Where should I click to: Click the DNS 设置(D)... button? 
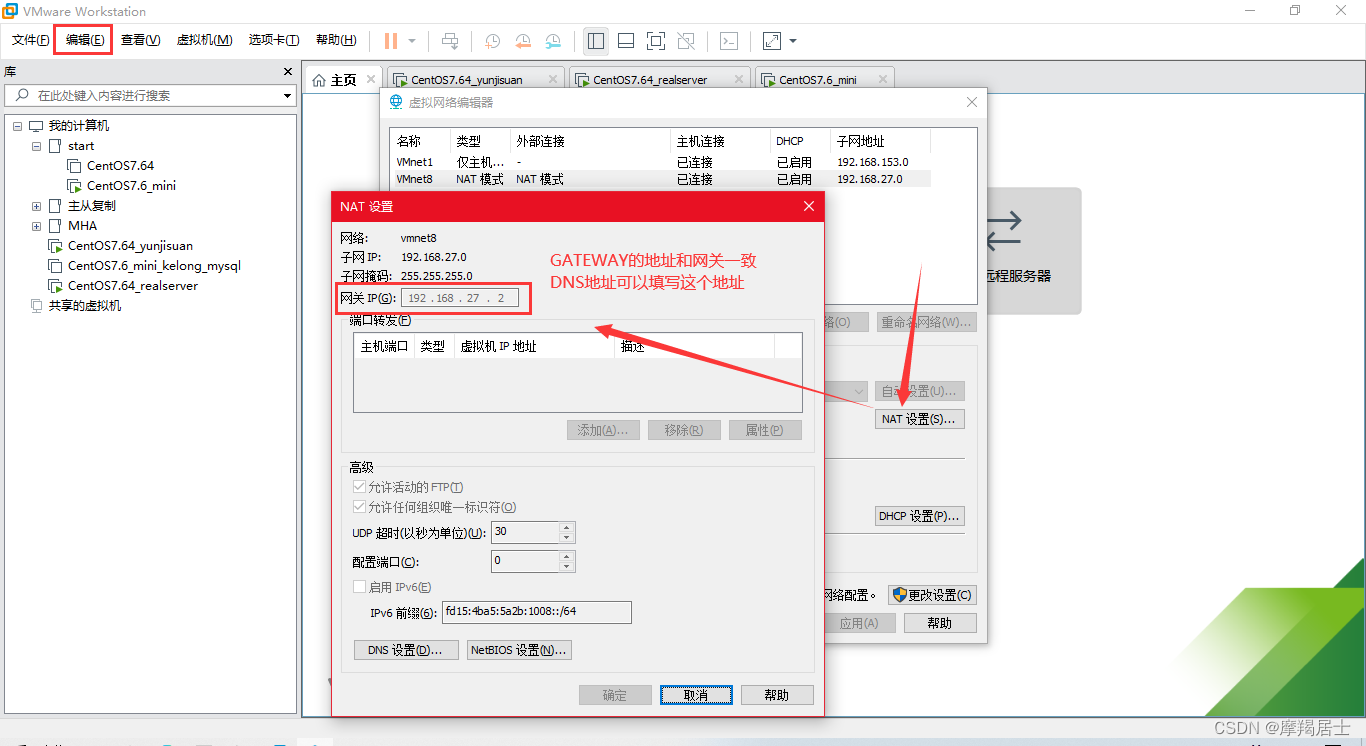(x=405, y=650)
